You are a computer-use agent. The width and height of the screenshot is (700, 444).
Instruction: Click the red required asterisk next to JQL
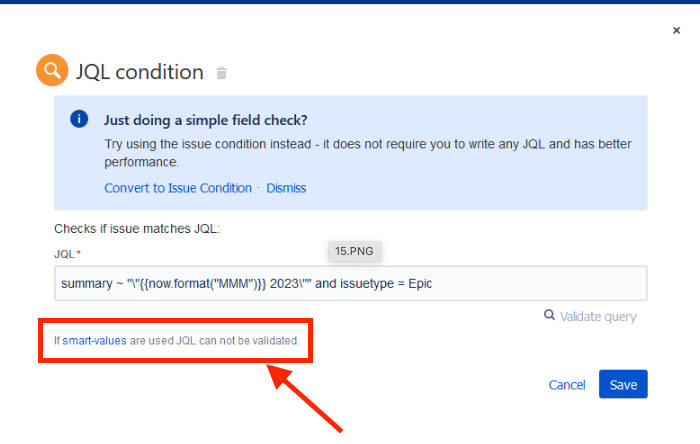tap(79, 253)
